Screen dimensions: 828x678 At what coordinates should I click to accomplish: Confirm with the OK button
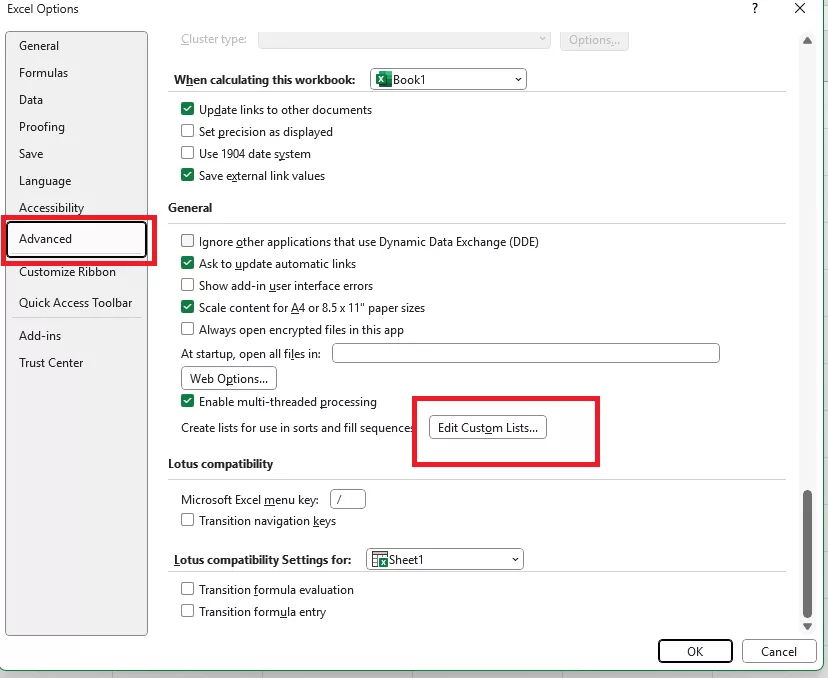tap(695, 651)
